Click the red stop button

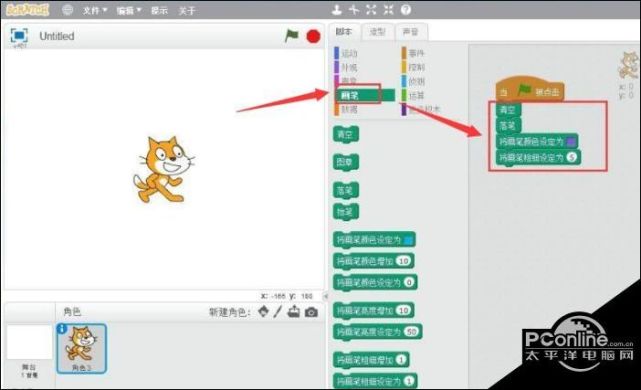[313, 36]
